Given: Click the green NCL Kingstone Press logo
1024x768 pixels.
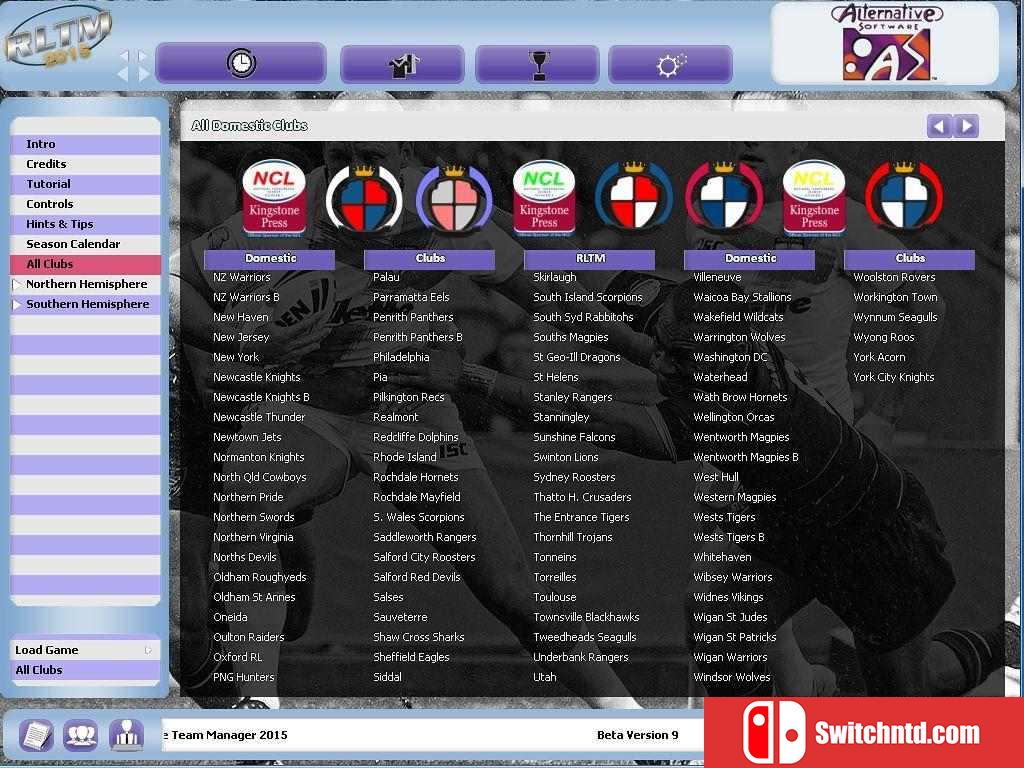Looking at the screenshot, I should [544, 197].
